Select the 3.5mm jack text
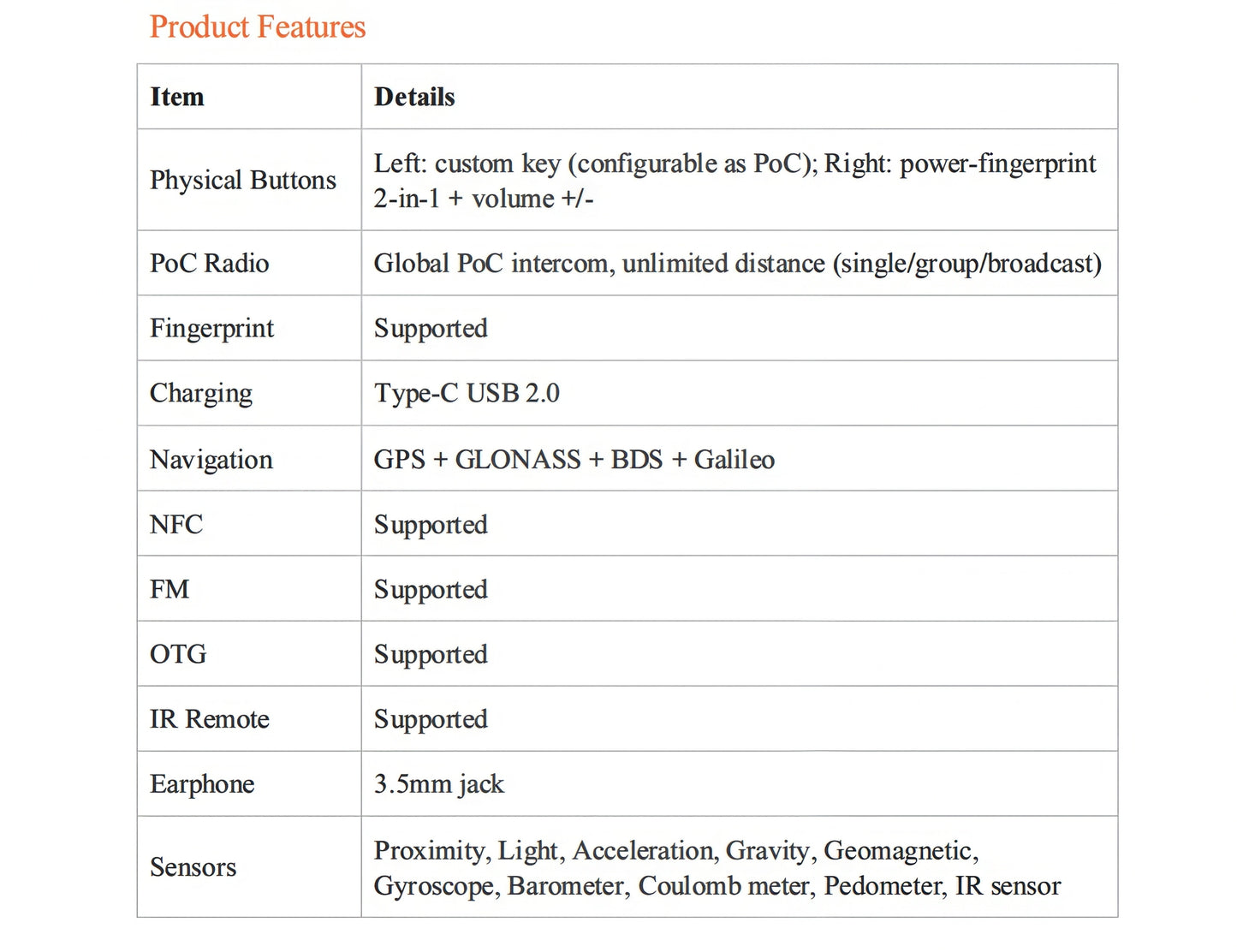 [439, 785]
